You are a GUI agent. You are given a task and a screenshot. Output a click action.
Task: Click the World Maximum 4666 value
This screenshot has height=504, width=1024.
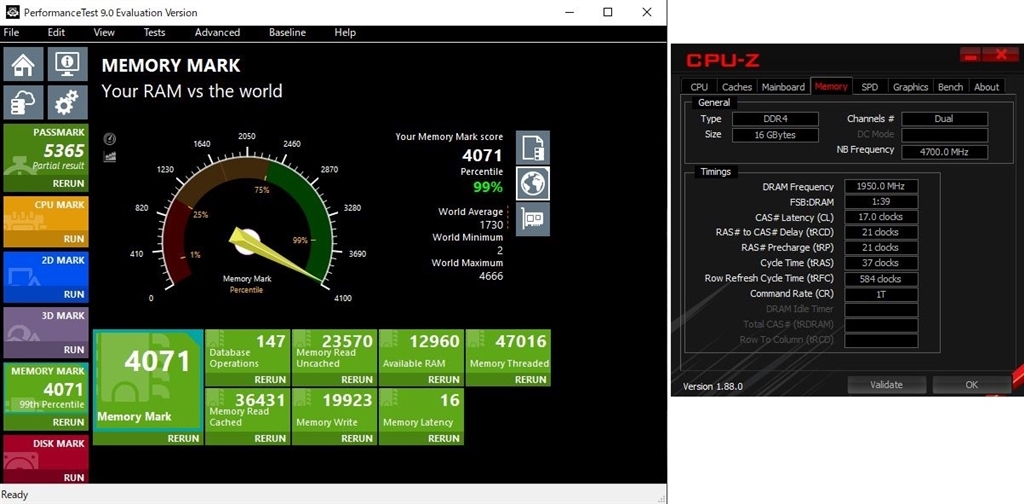pyautogui.click(x=491, y=276)
